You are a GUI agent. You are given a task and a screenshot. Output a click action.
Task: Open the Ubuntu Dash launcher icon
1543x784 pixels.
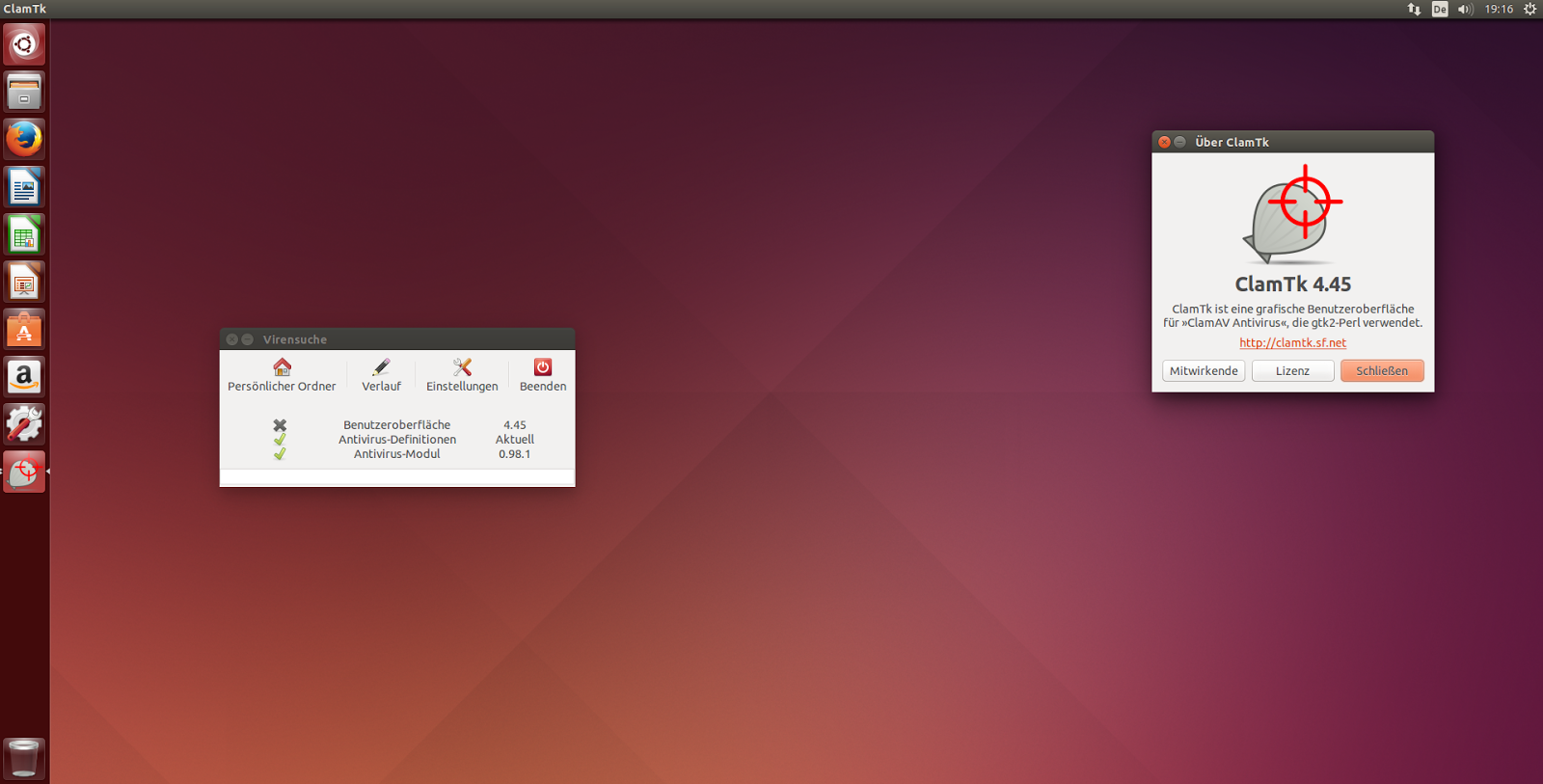(x=24, y=44)
